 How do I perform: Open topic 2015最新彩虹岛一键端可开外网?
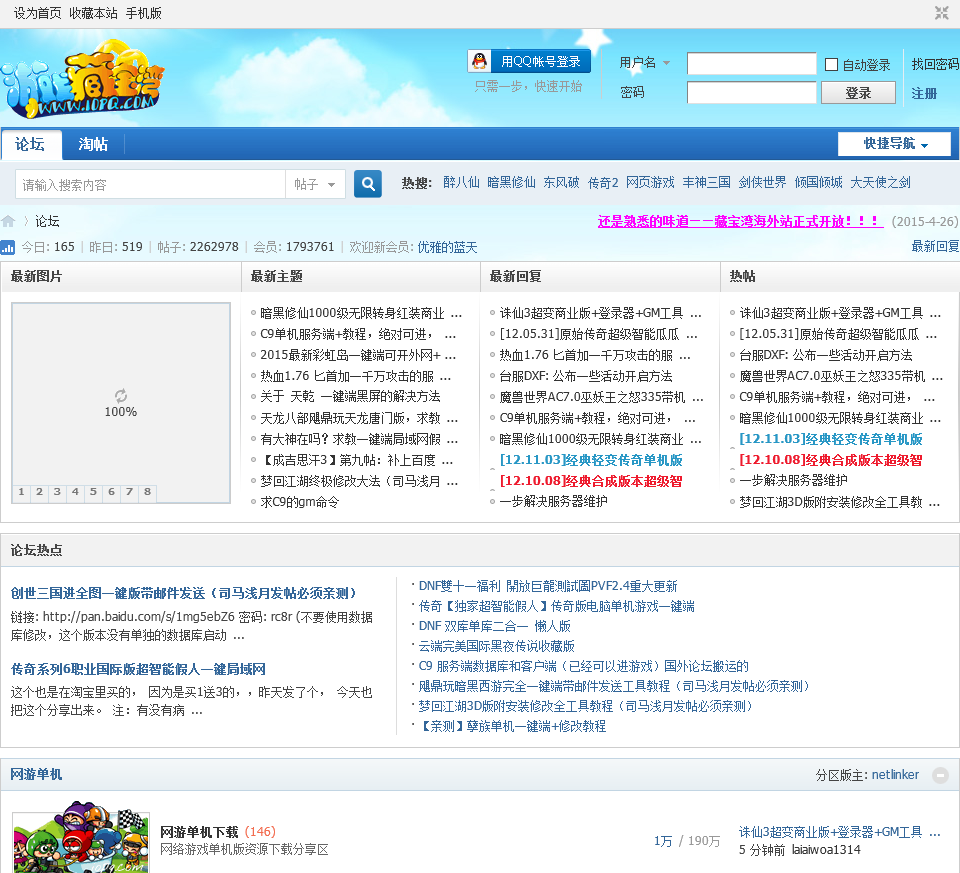coord(358,355)
